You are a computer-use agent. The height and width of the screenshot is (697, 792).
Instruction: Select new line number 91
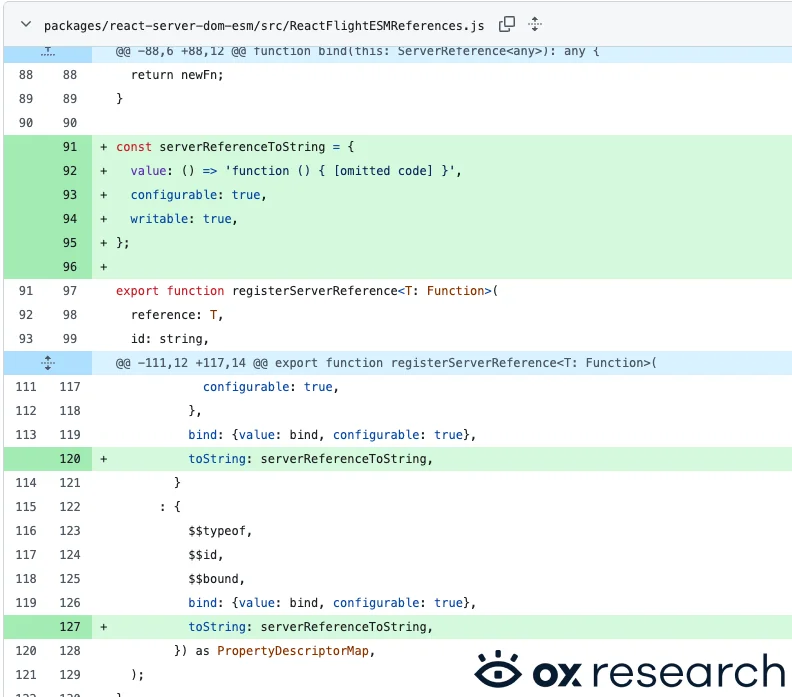[70, 147]
